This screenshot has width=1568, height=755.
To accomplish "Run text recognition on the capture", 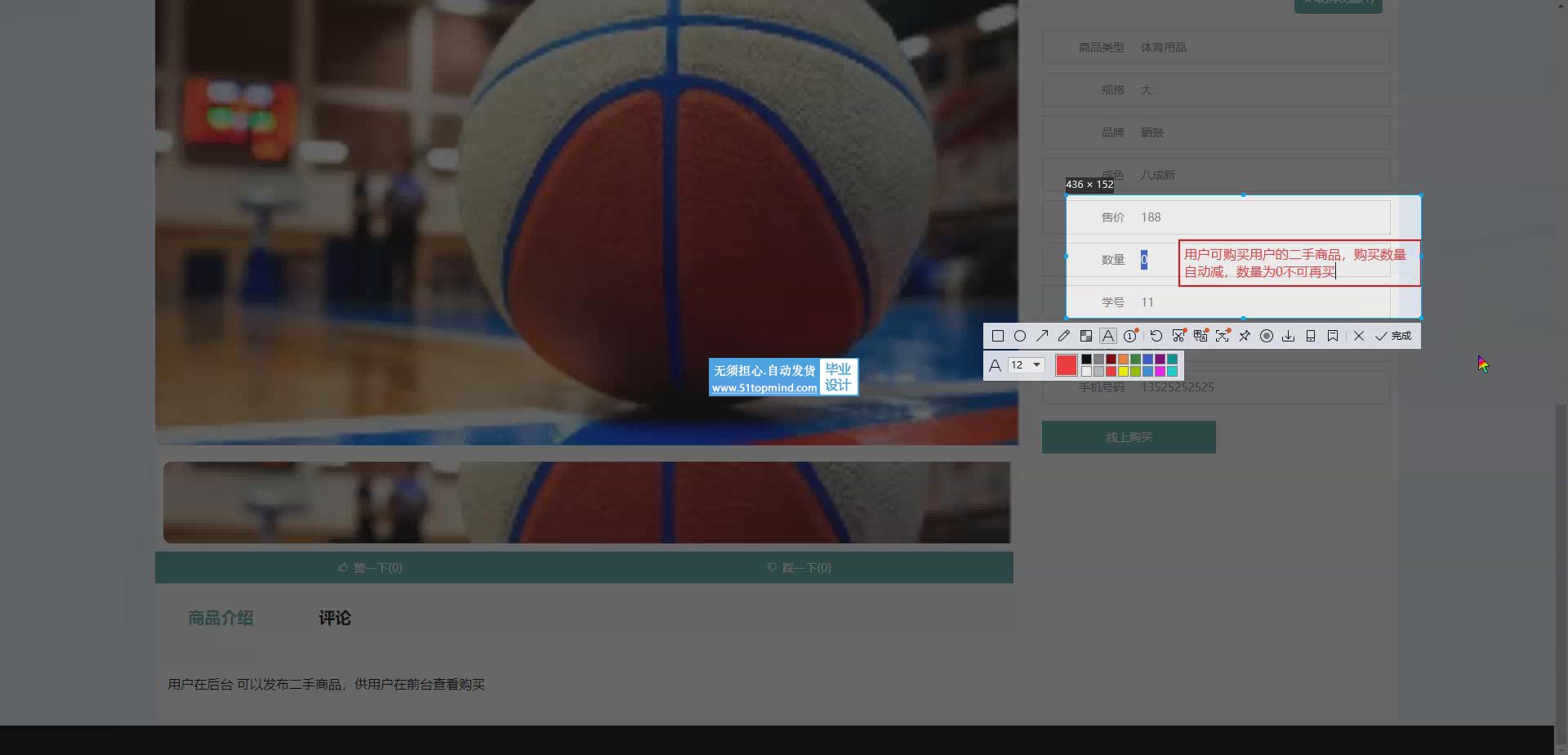I will coord(1223,336).
